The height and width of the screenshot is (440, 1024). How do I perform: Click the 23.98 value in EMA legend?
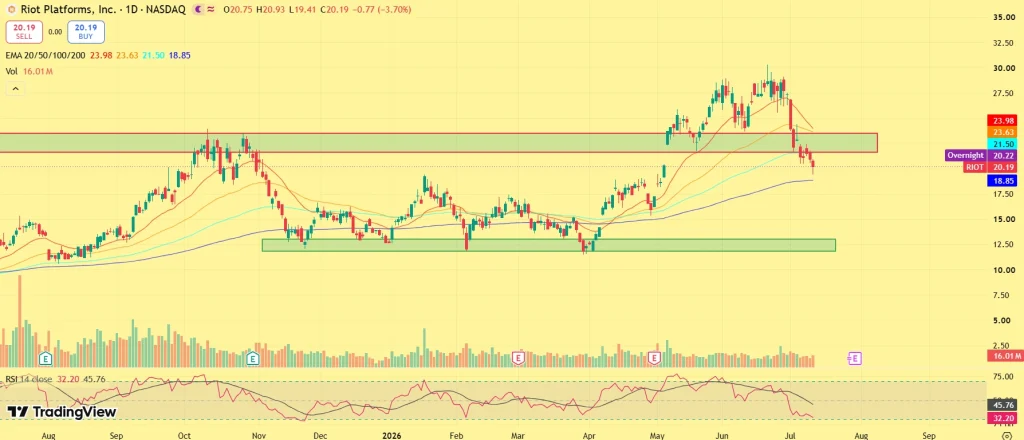coord(101,55)
